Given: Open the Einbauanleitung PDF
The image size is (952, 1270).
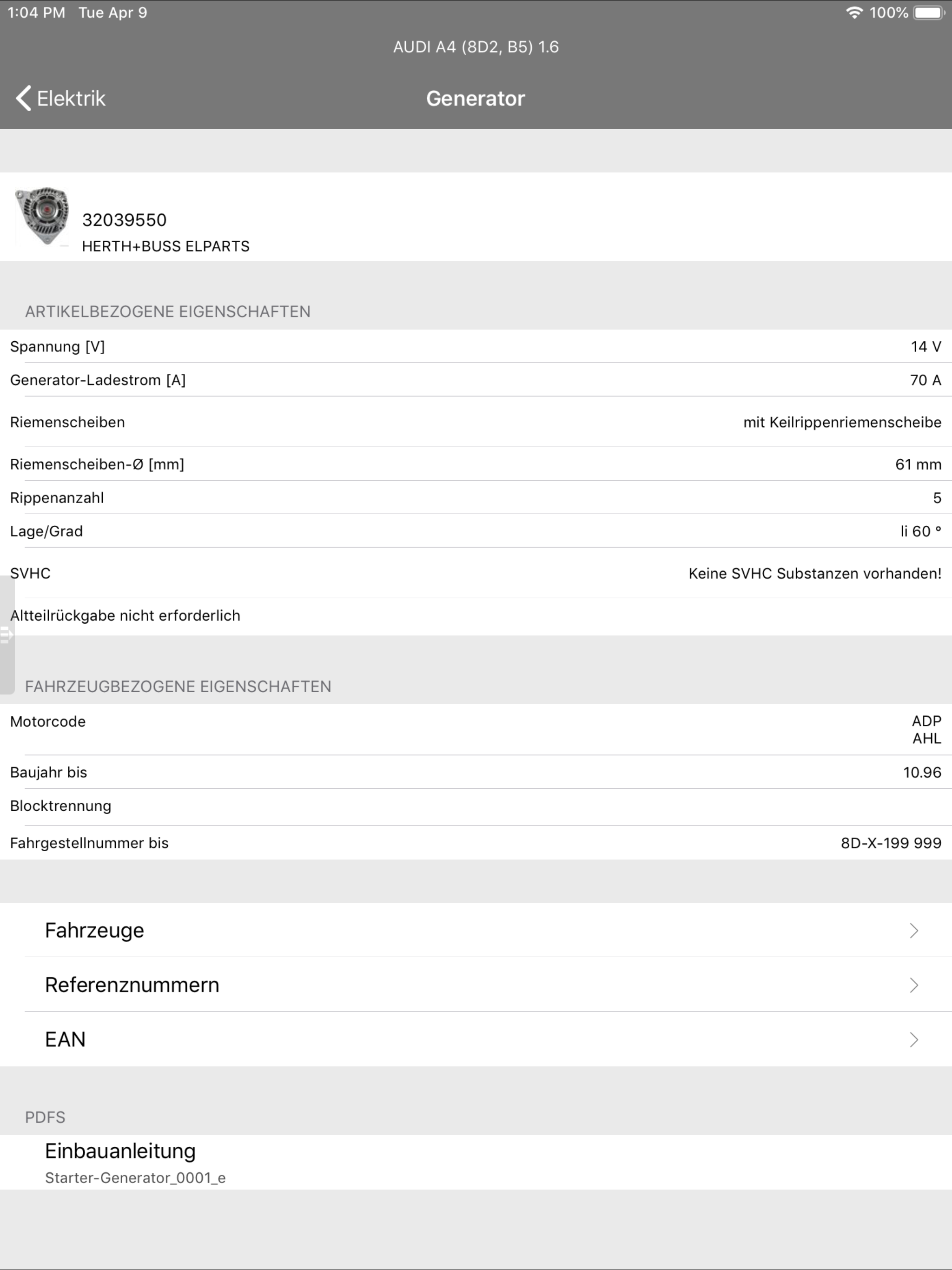Looking at the screenshot, I should coord(119,1150).
